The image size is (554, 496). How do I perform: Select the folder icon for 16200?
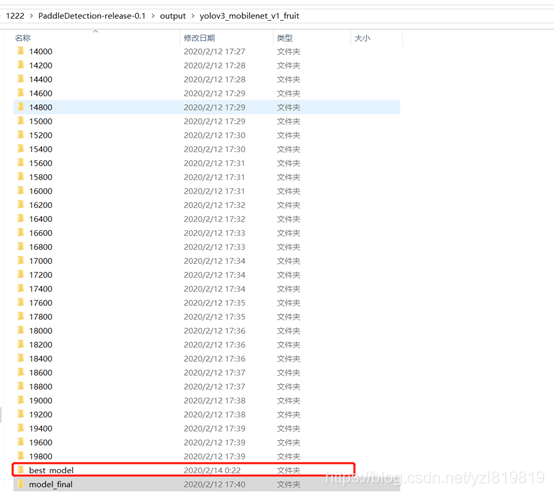tap(21, 205)
